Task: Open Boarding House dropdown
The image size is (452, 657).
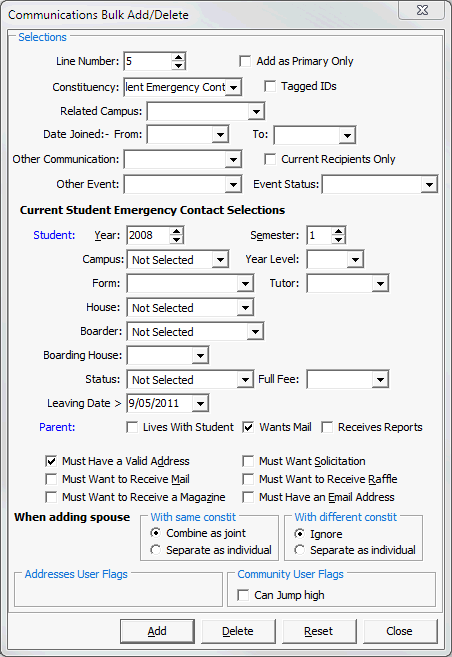Action: pos(200,356)
